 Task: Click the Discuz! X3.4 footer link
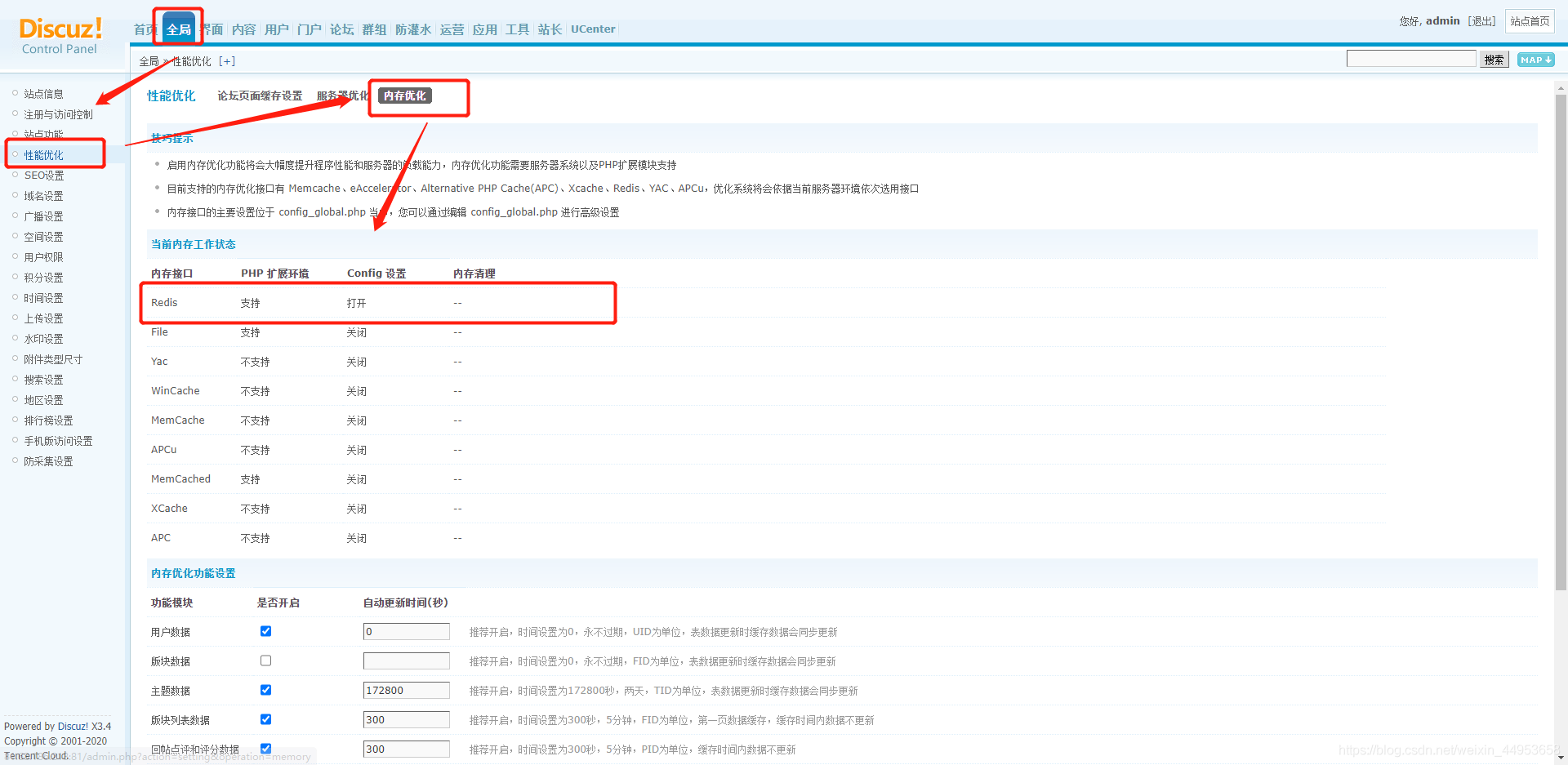[x=84, y=727]
